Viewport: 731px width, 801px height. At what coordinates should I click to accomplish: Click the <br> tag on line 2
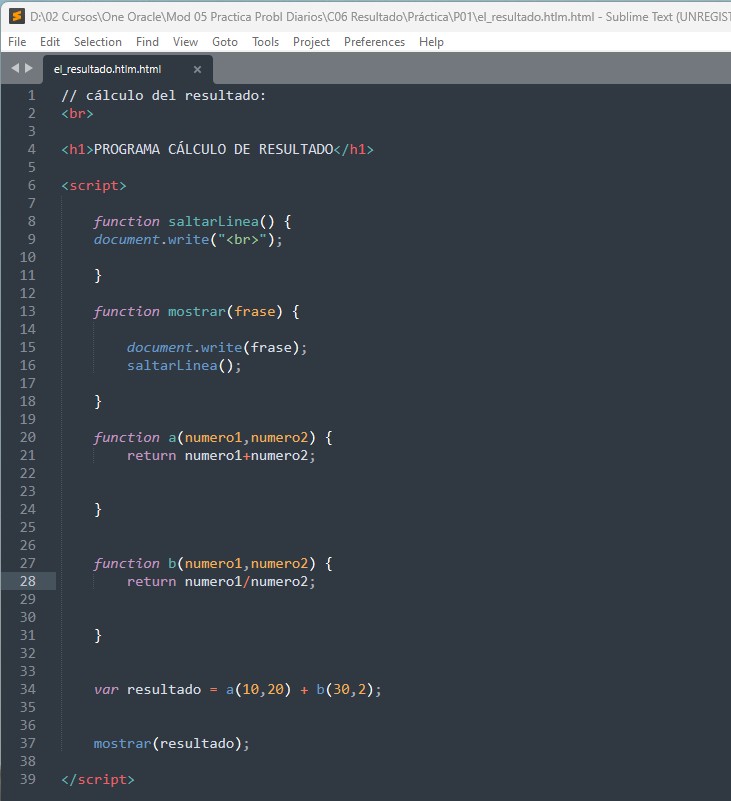[77, 113]
